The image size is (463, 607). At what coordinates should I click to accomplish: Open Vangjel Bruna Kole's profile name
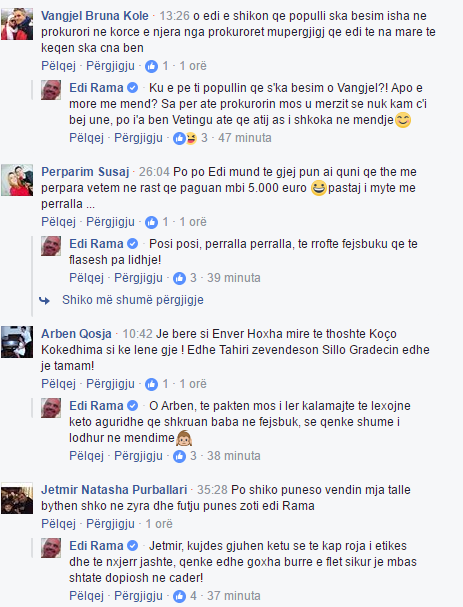pos(95,16)
